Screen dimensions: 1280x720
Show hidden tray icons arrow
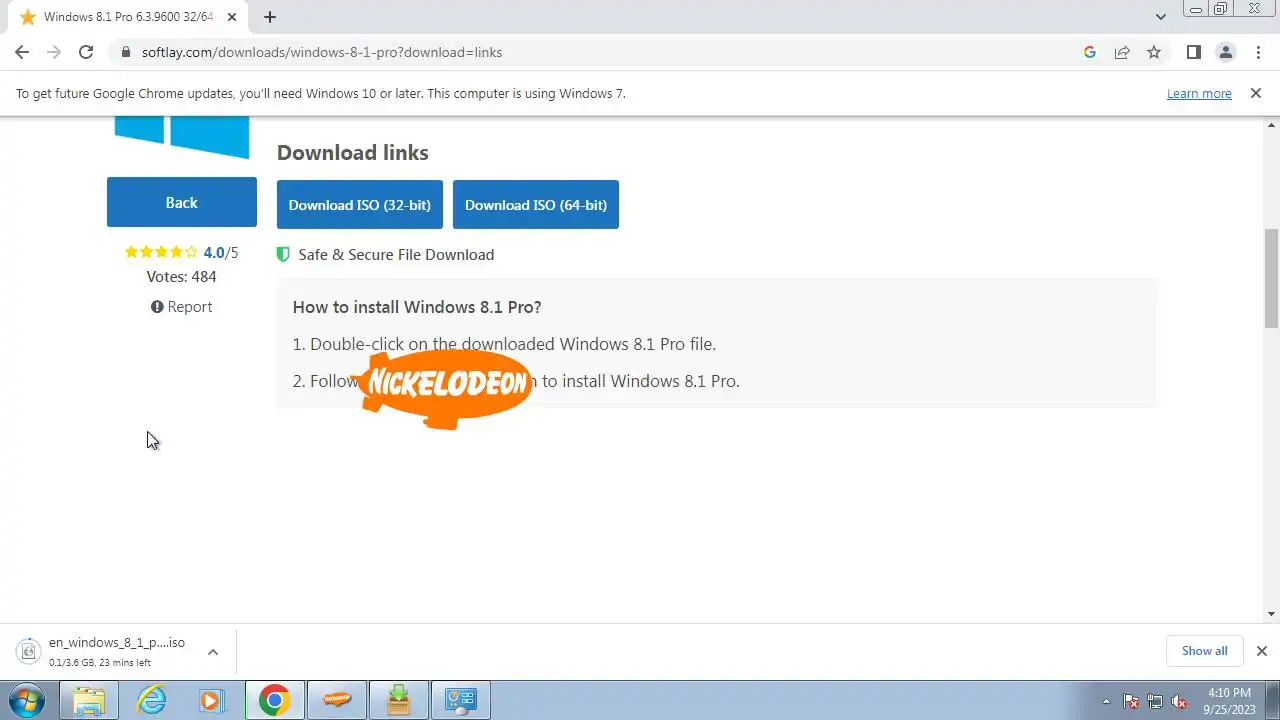1106,701
